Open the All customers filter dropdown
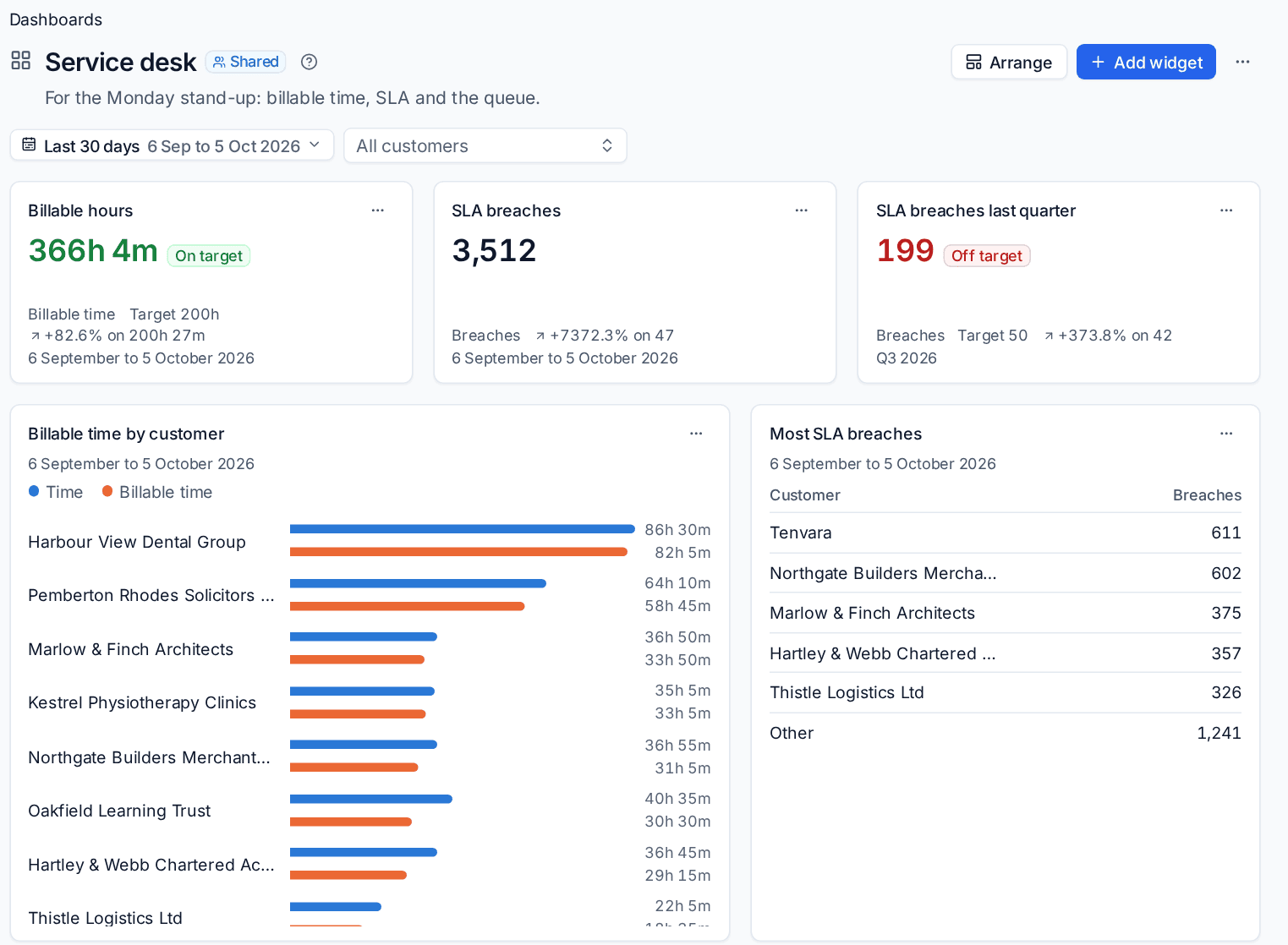 tap(485, 145)
